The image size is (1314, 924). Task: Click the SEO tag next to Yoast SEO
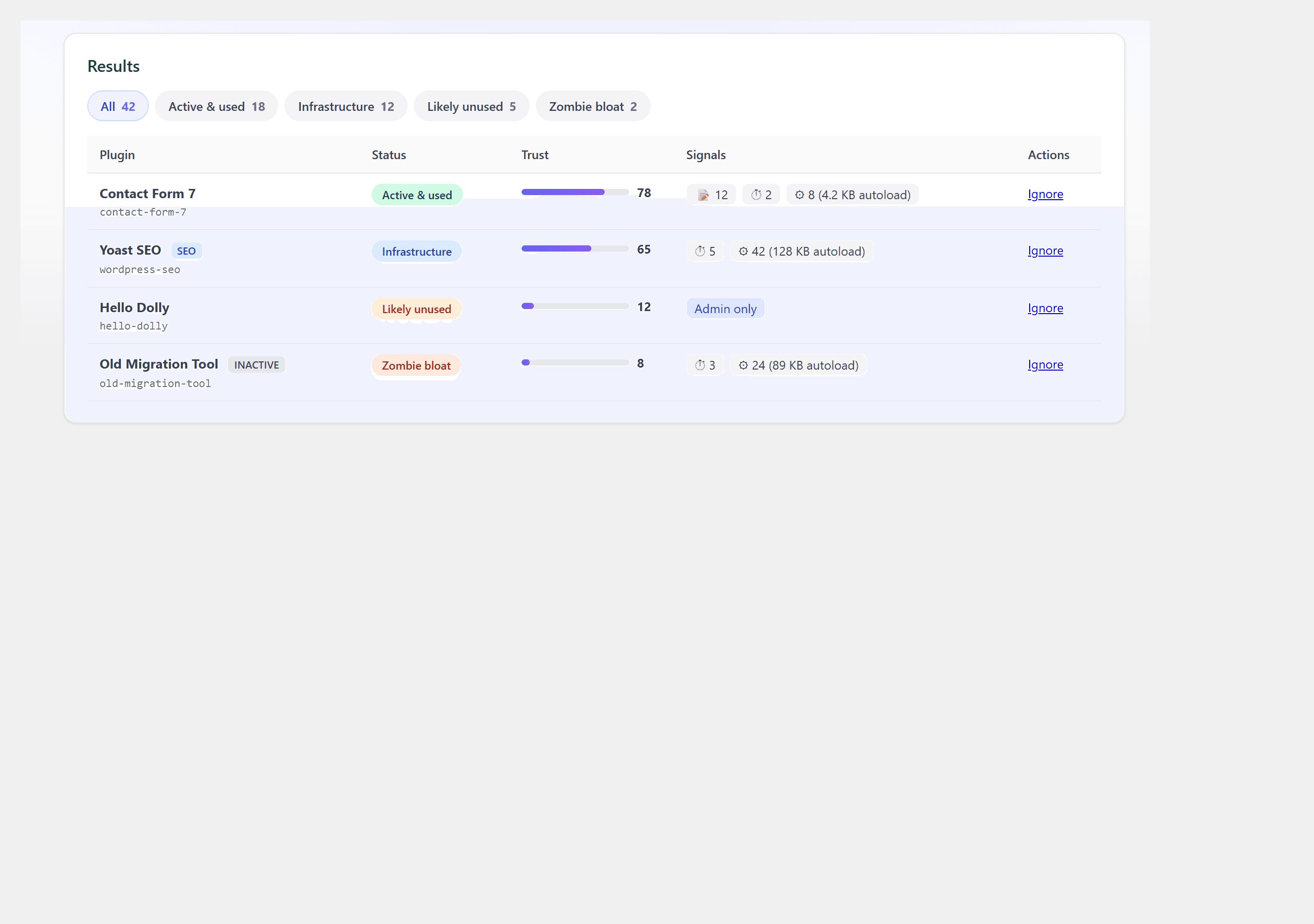point(186,251)
